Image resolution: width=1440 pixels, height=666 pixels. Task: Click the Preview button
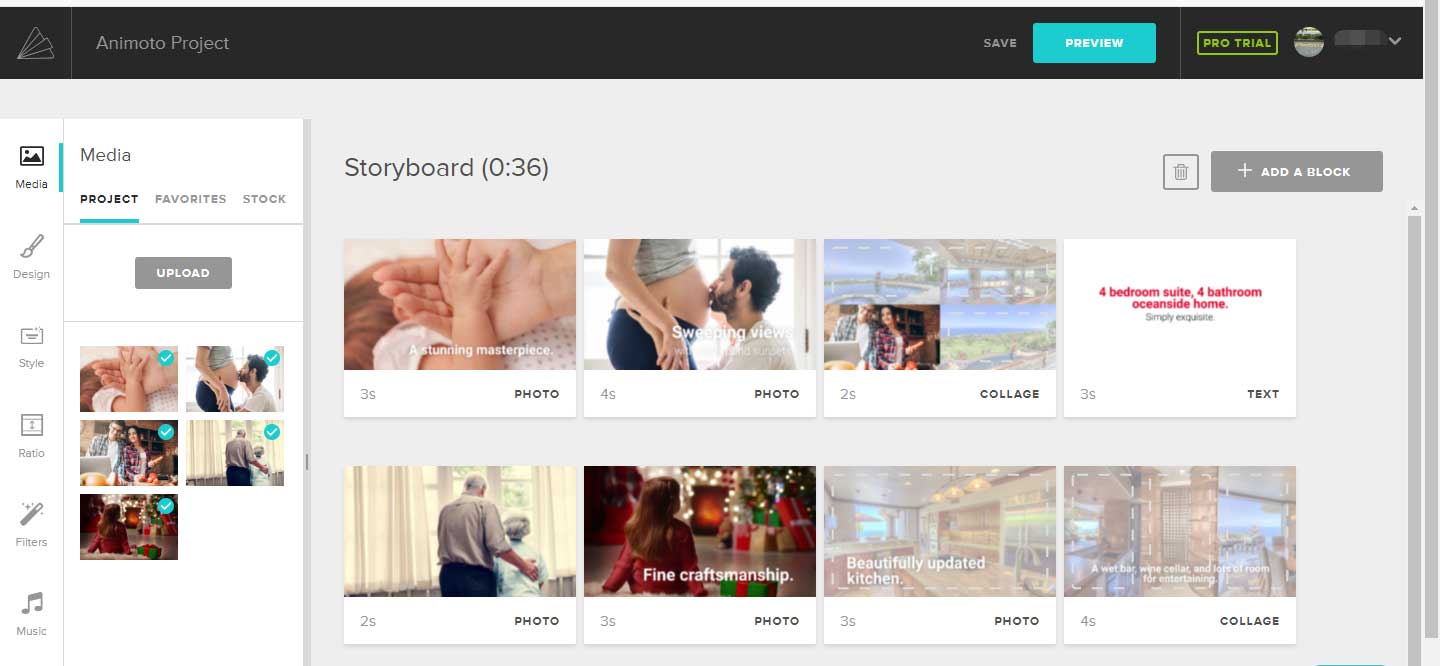coord(1094,42)
